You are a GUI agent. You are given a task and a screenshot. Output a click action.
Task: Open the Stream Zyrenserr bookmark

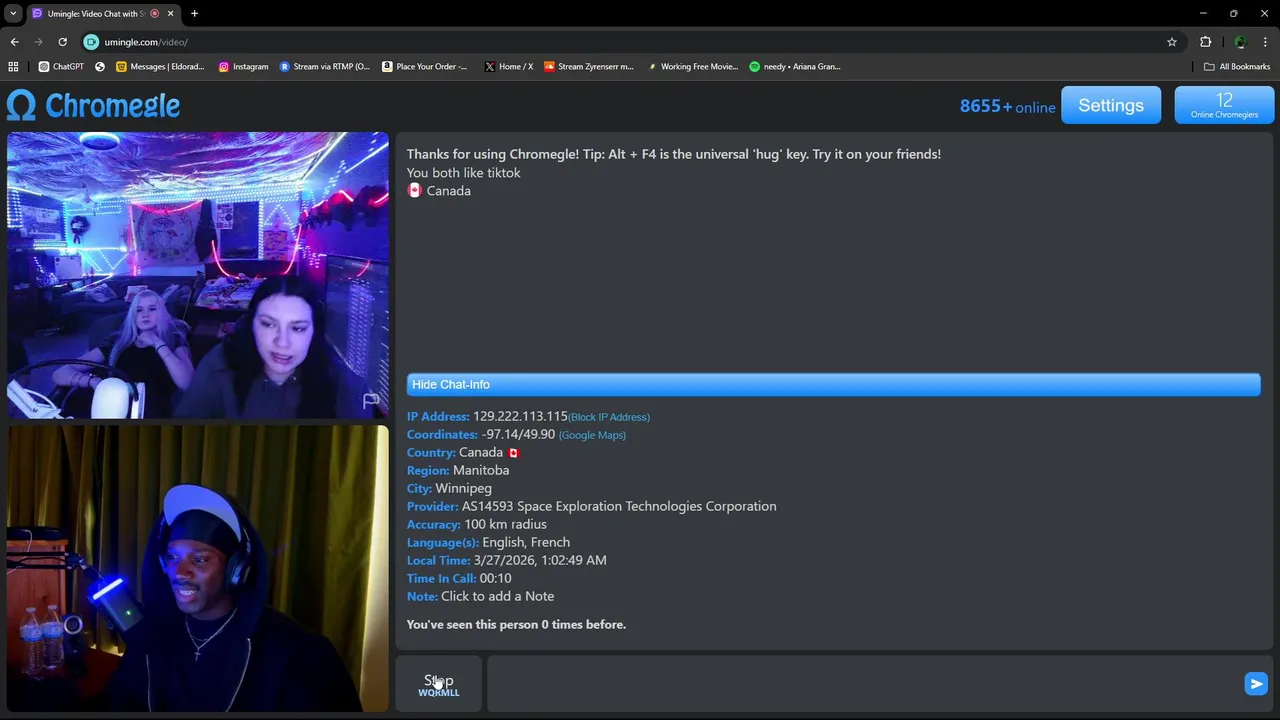click(x=588, y=67)
